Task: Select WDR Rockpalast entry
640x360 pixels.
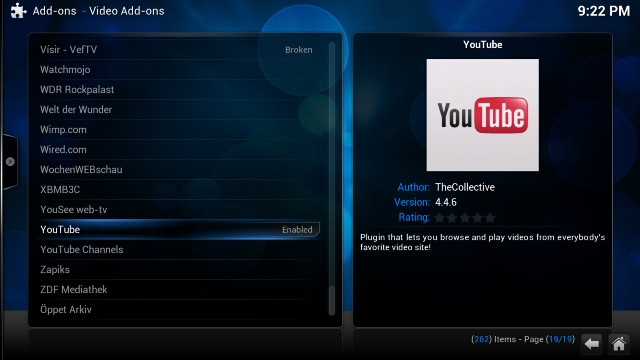Action: 180,89
